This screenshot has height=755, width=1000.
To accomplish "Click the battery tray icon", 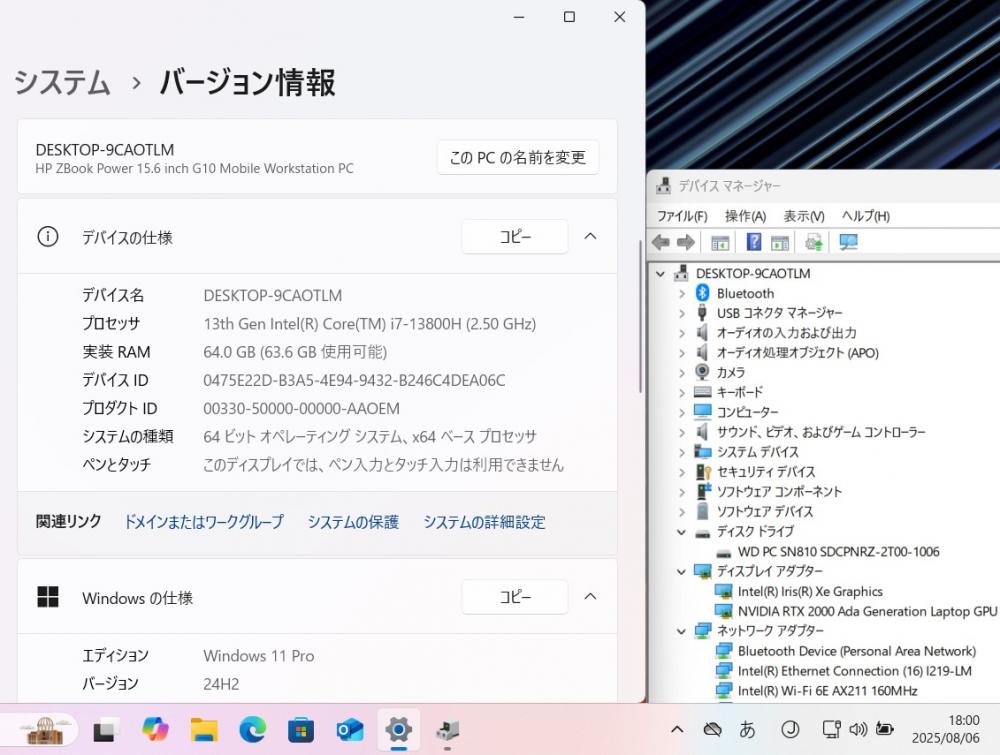I will tap(885, 729).
